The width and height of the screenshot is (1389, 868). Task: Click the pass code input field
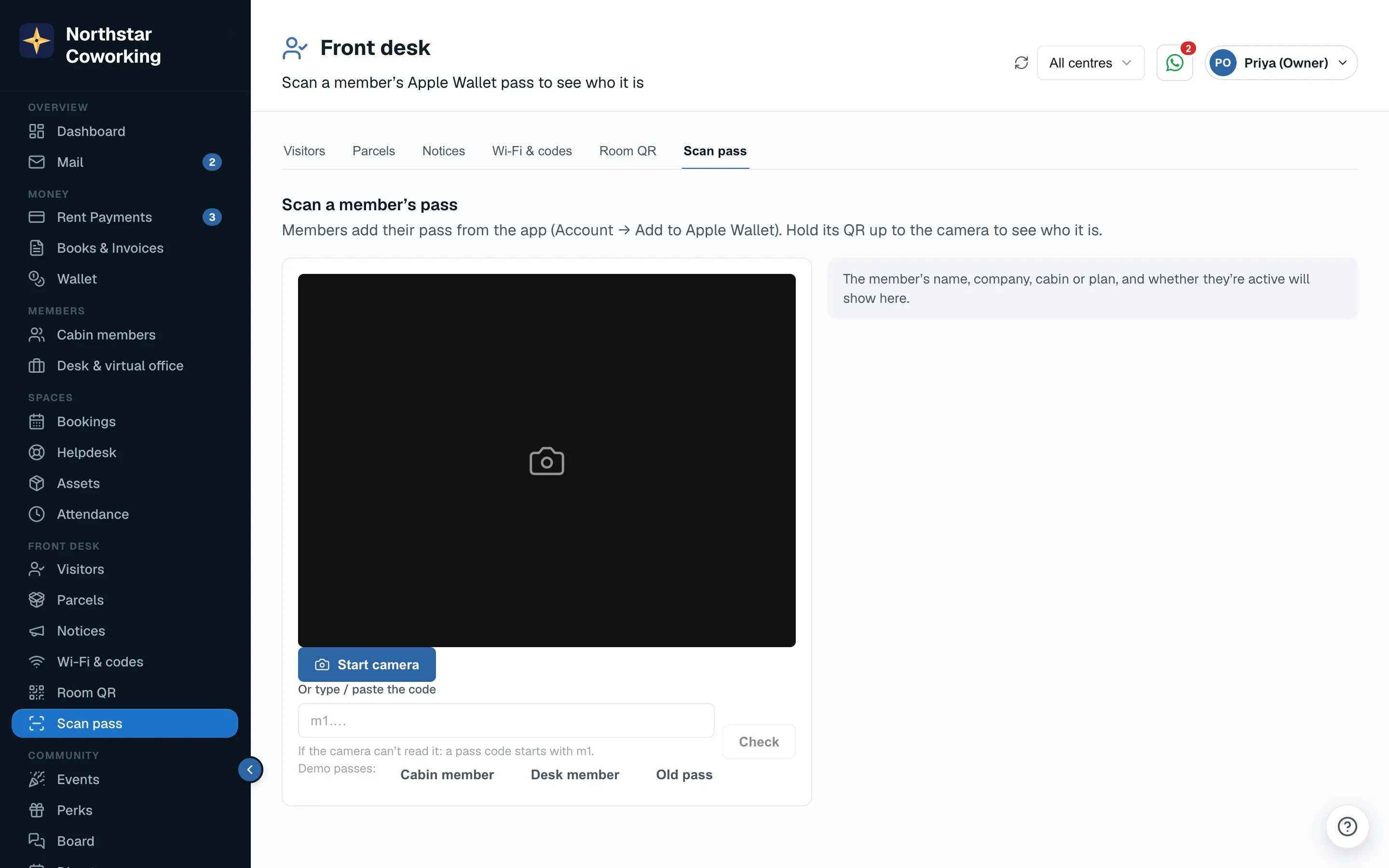pyautogui.click(x=506, y=720)
